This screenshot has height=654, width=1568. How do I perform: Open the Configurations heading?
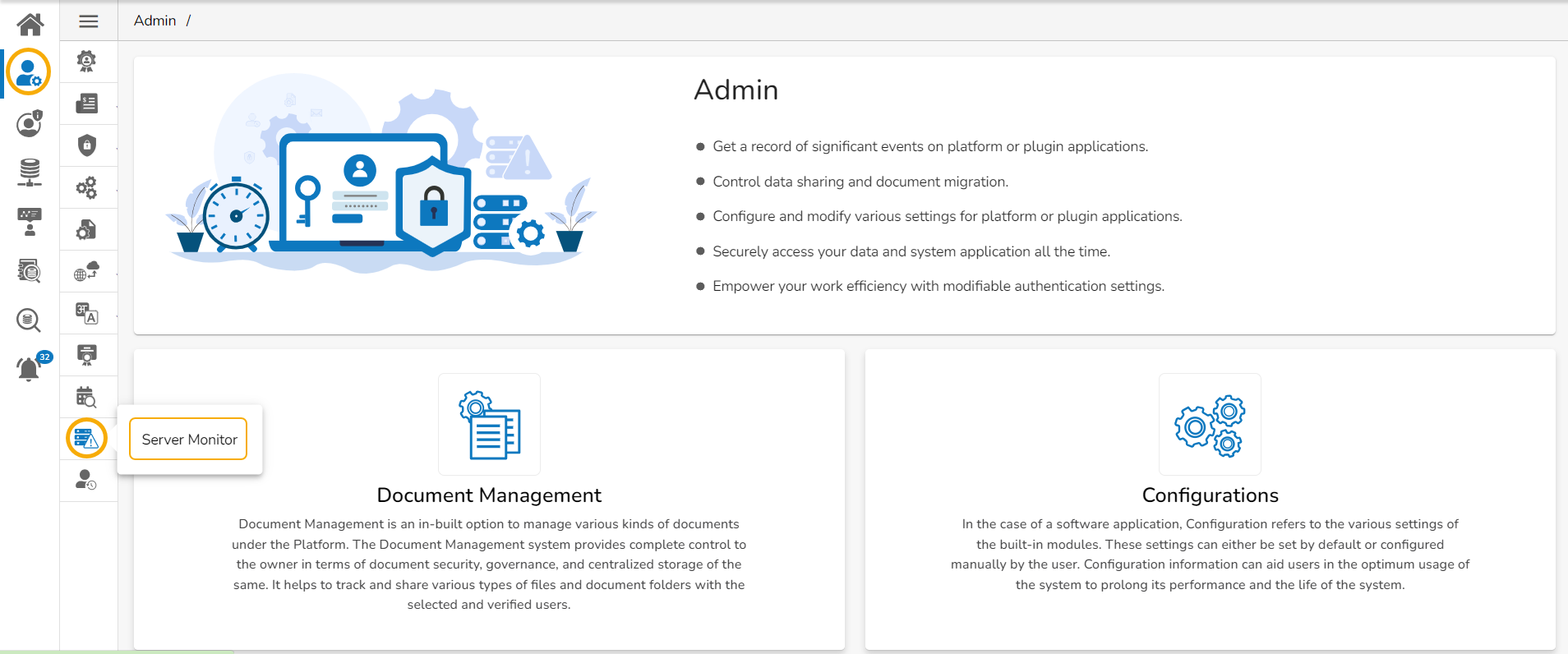(1211, 495)
